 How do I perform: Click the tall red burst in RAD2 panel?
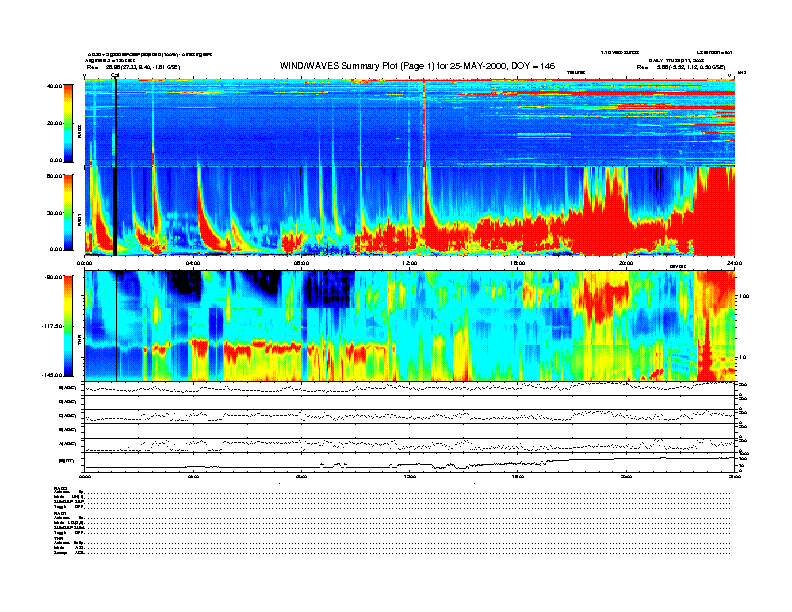coord(424,123)
